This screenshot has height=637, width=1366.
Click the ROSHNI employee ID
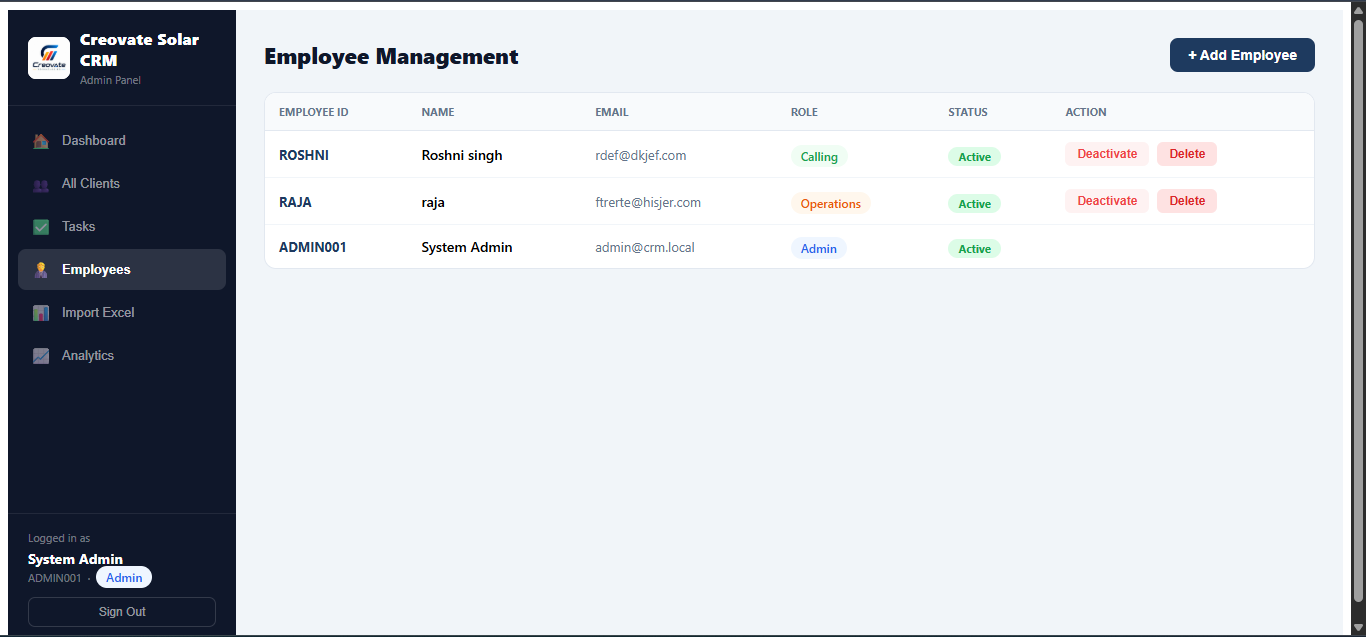coord(304,155)
